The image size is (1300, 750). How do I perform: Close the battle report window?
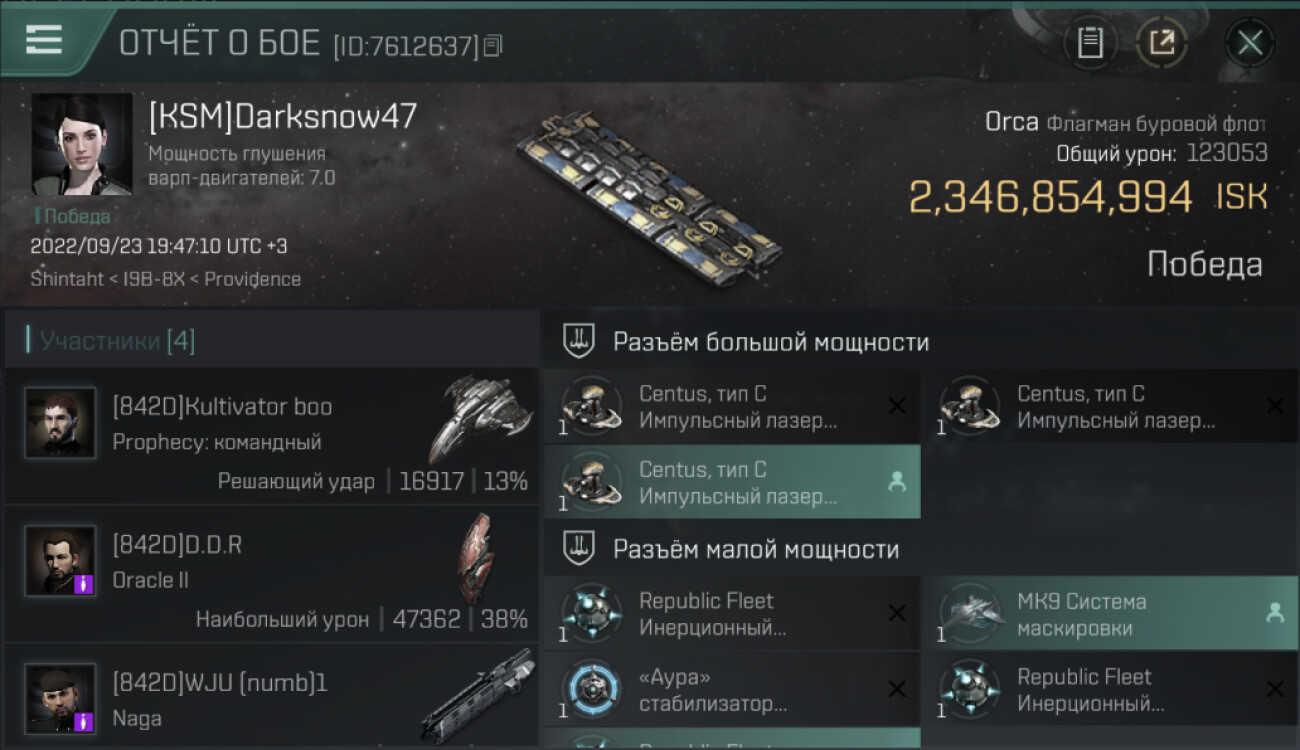click(x=1250, y=43)
